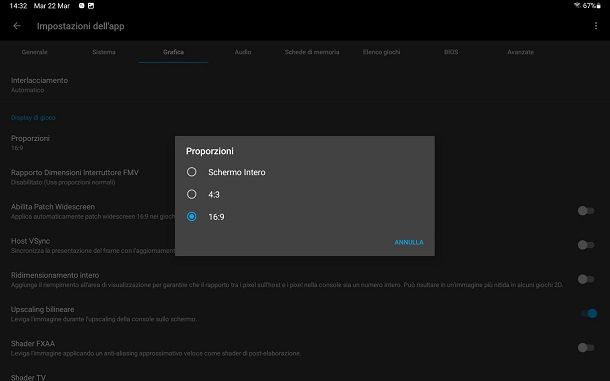This screenshot has width=610, height=381.
Task: Select the 4:3 radio option
Action: (191, 194)
